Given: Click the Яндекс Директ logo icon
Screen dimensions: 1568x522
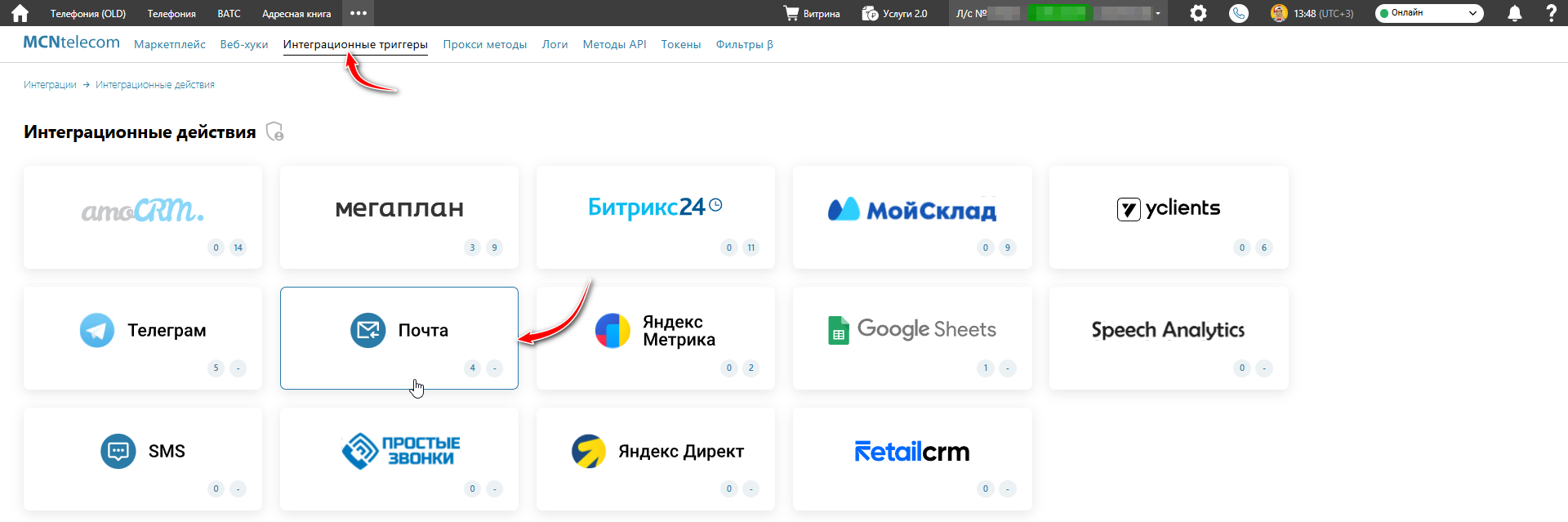Looking at the screenshot, I should [589, 451].
